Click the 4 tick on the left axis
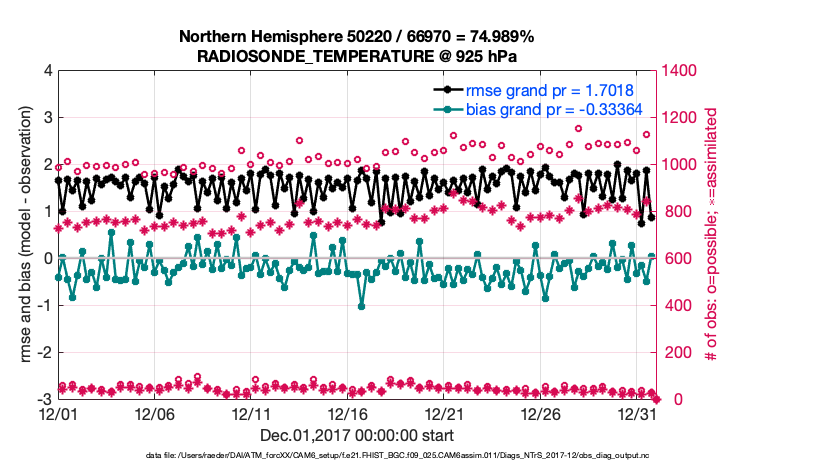830x470 pixels. (47, 71)
